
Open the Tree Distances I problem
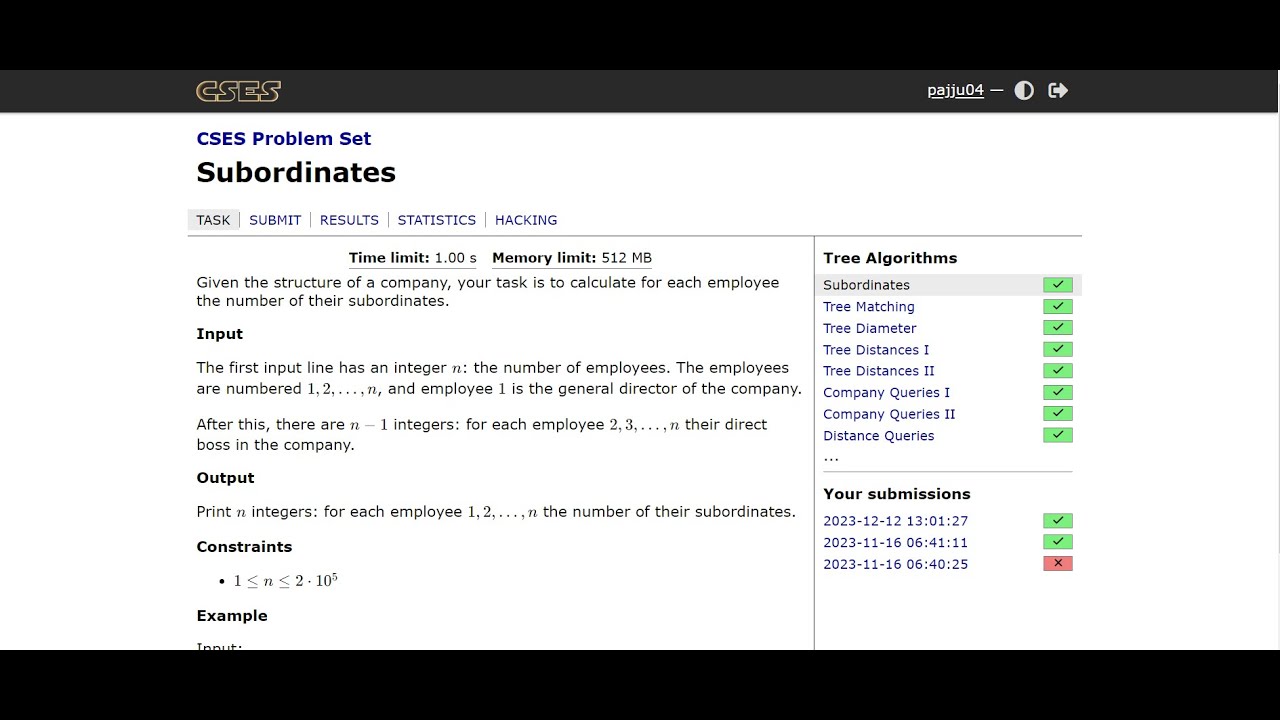pyautogui.click(x=876, y=350)
